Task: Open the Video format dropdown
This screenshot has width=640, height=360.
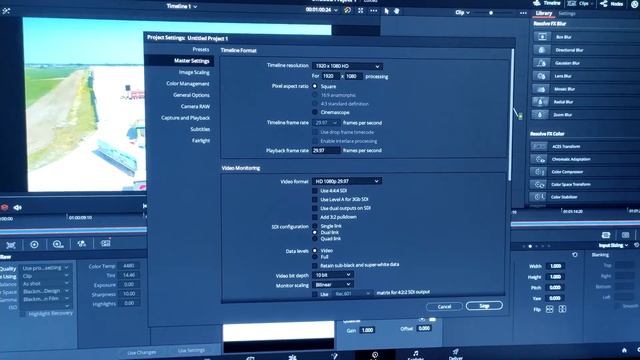Action: pos(347,181)
